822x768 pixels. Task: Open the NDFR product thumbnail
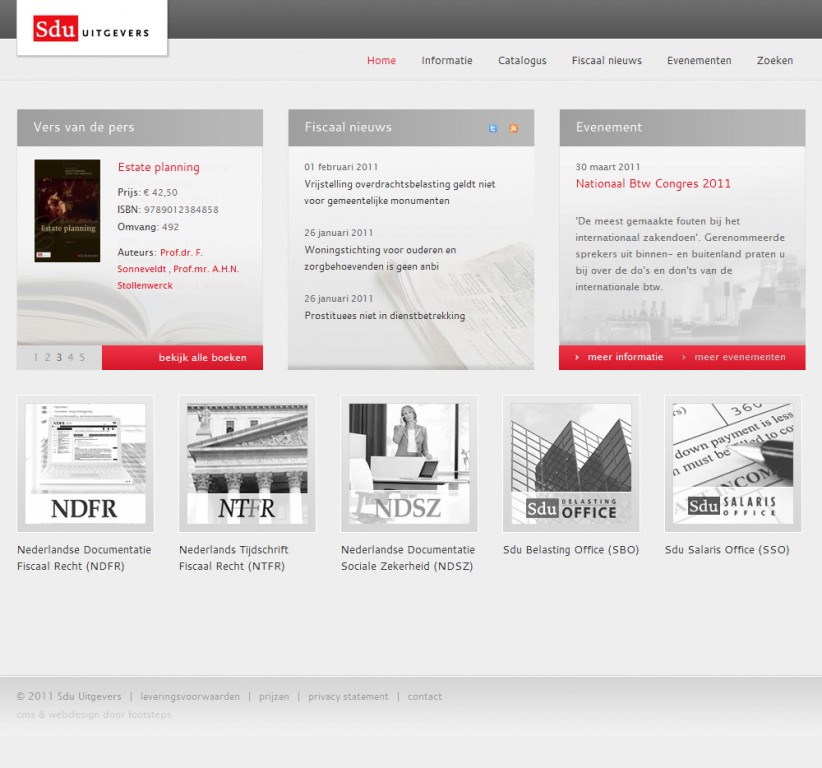point(85,463)
